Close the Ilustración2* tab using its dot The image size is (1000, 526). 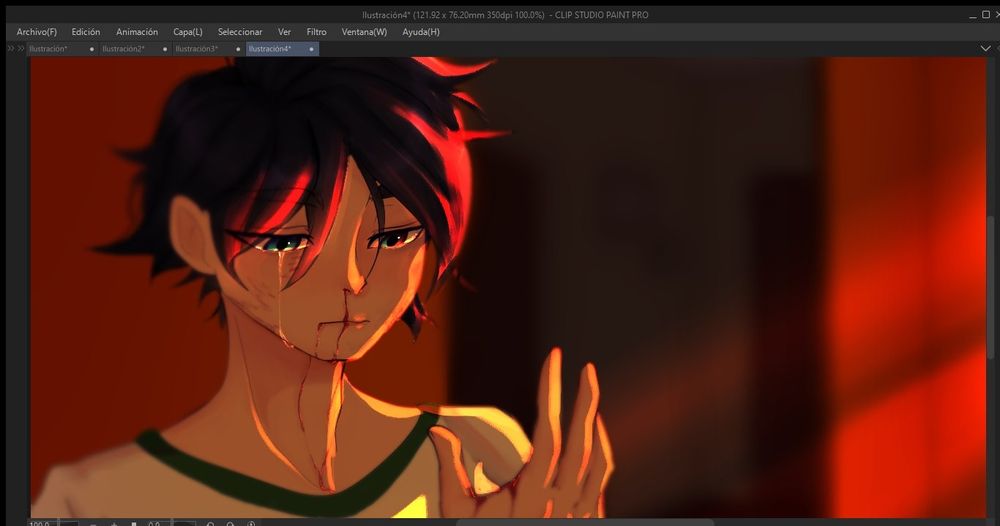click(165, 49)
